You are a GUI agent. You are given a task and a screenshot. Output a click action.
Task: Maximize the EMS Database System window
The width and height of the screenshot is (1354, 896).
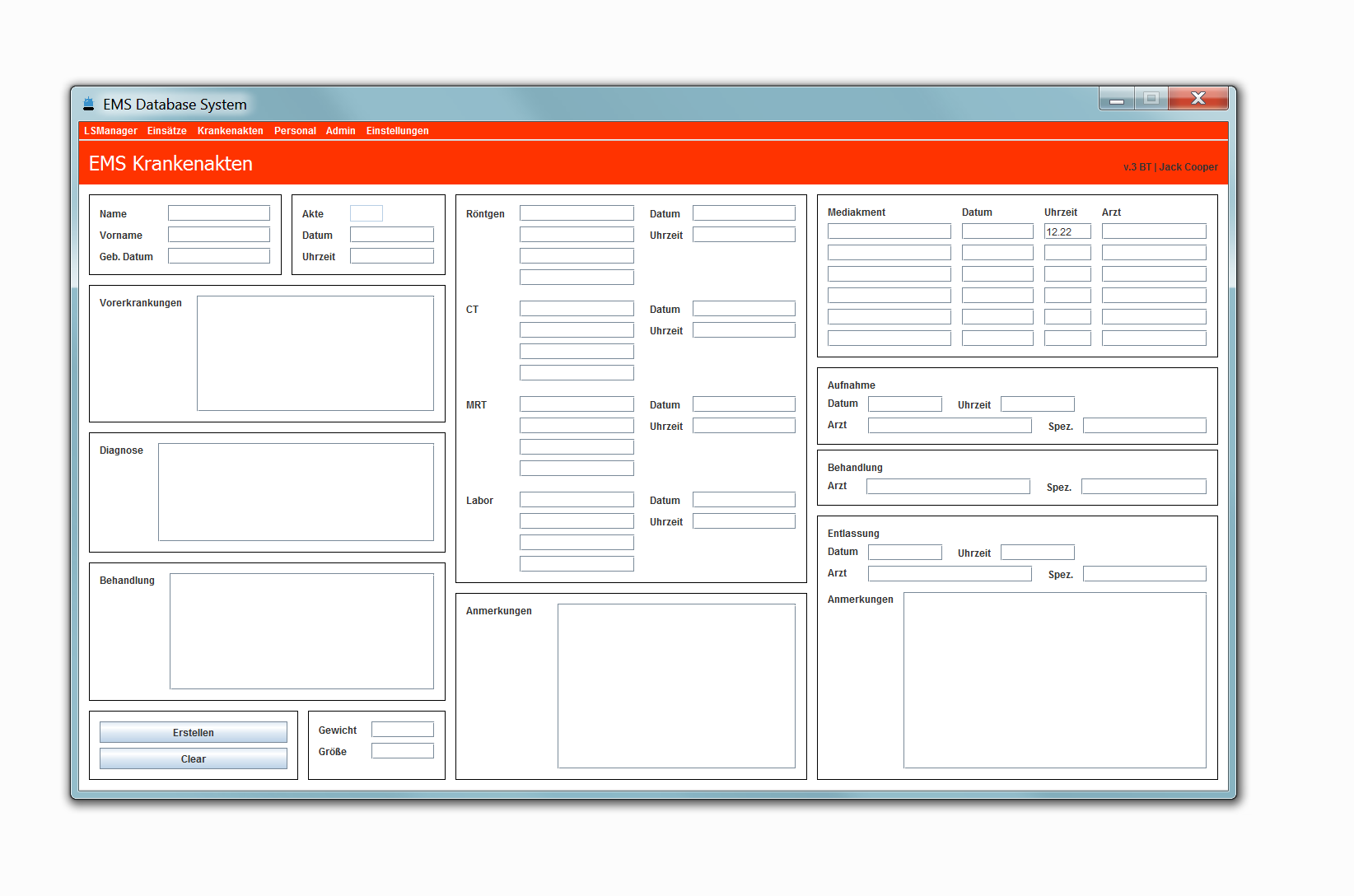point(1151,99)
